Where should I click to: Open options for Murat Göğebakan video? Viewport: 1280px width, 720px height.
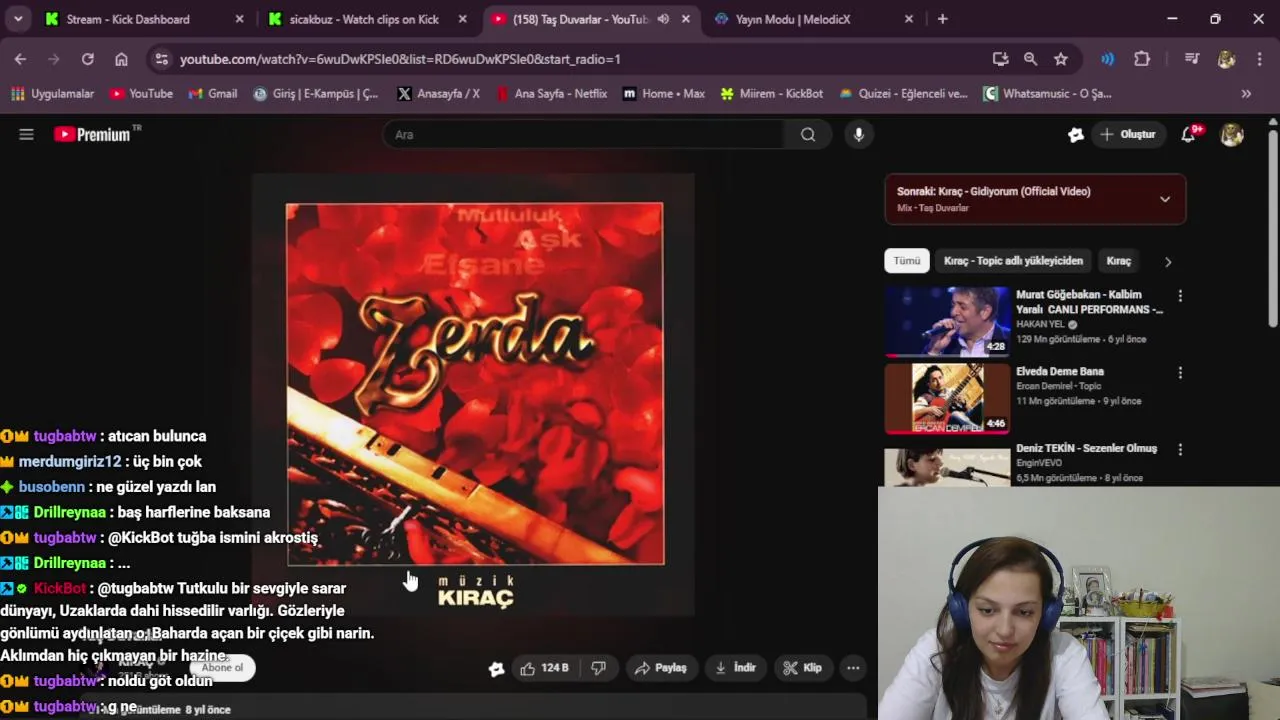click(1180, 296)
